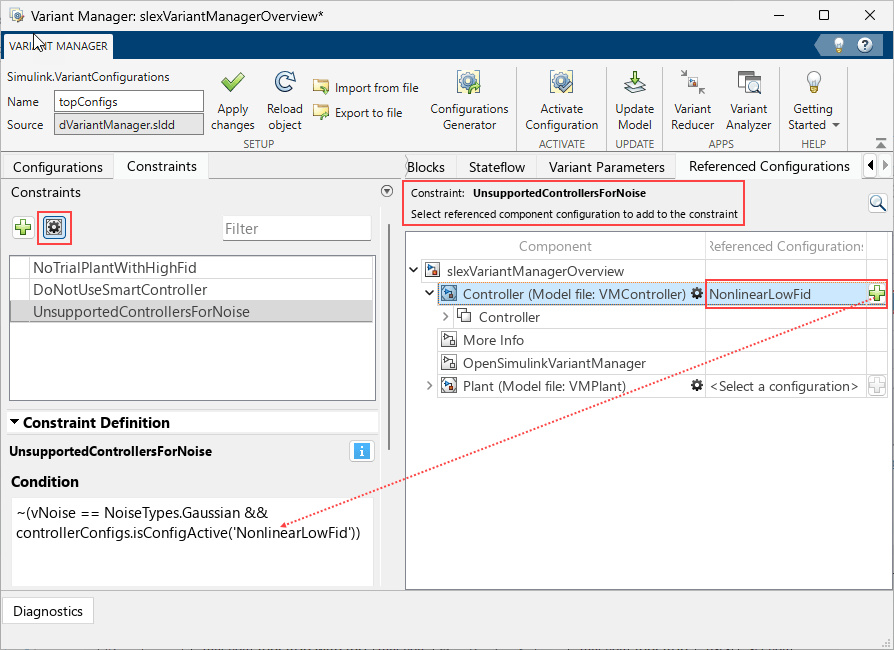Click the gear icon beside add constraint

tap(54, 228)
